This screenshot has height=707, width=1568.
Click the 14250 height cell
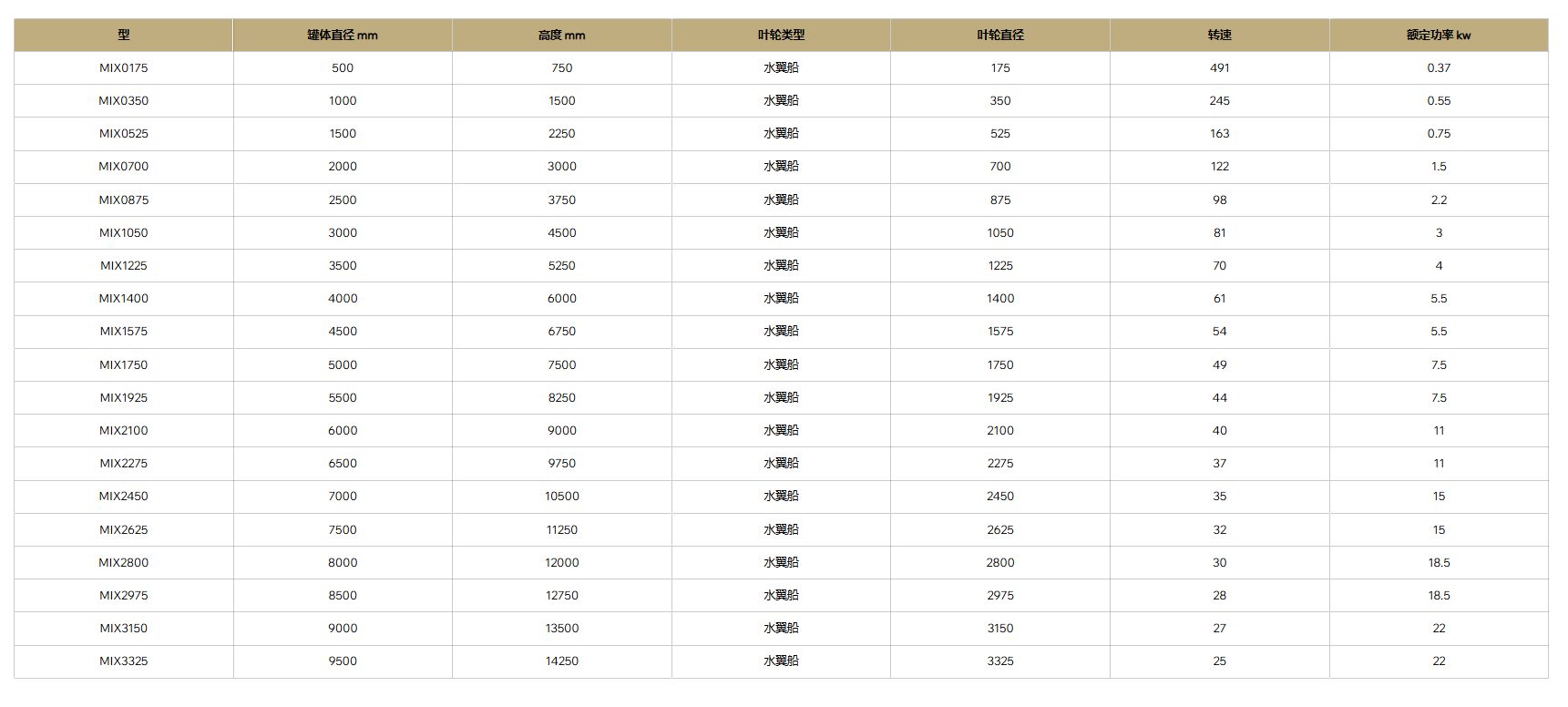561,661
